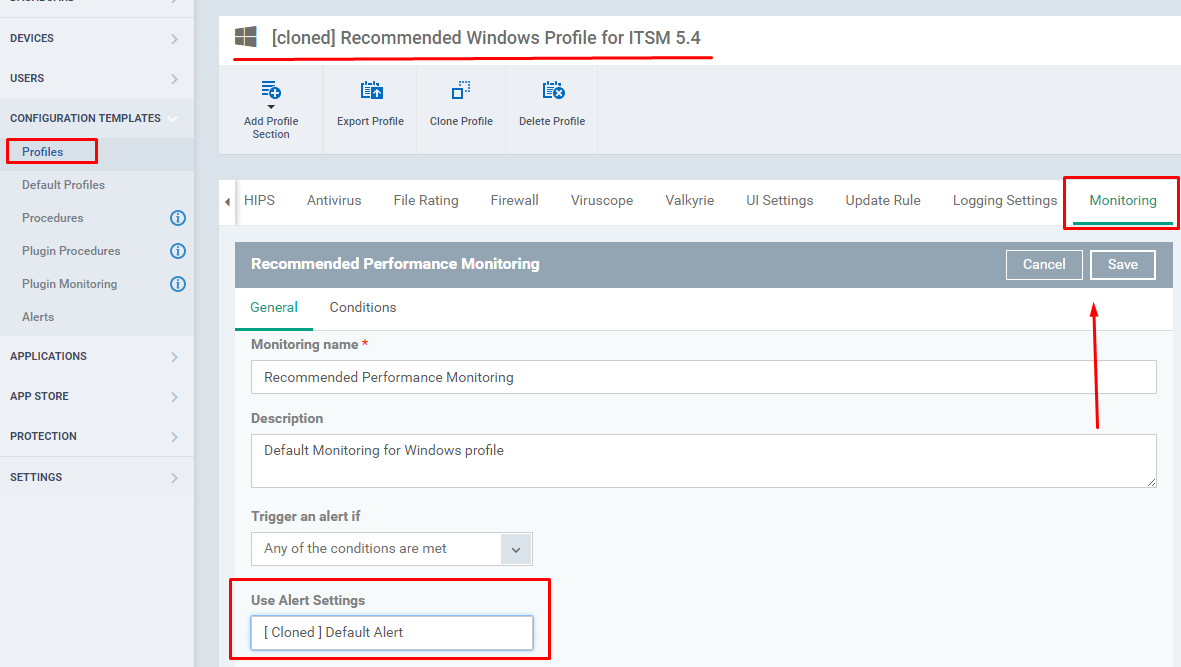The height and width of the screenshot is (667, 1181).
Task: Open Plugin Procedures in the sidebar
Action: (71, 251)
